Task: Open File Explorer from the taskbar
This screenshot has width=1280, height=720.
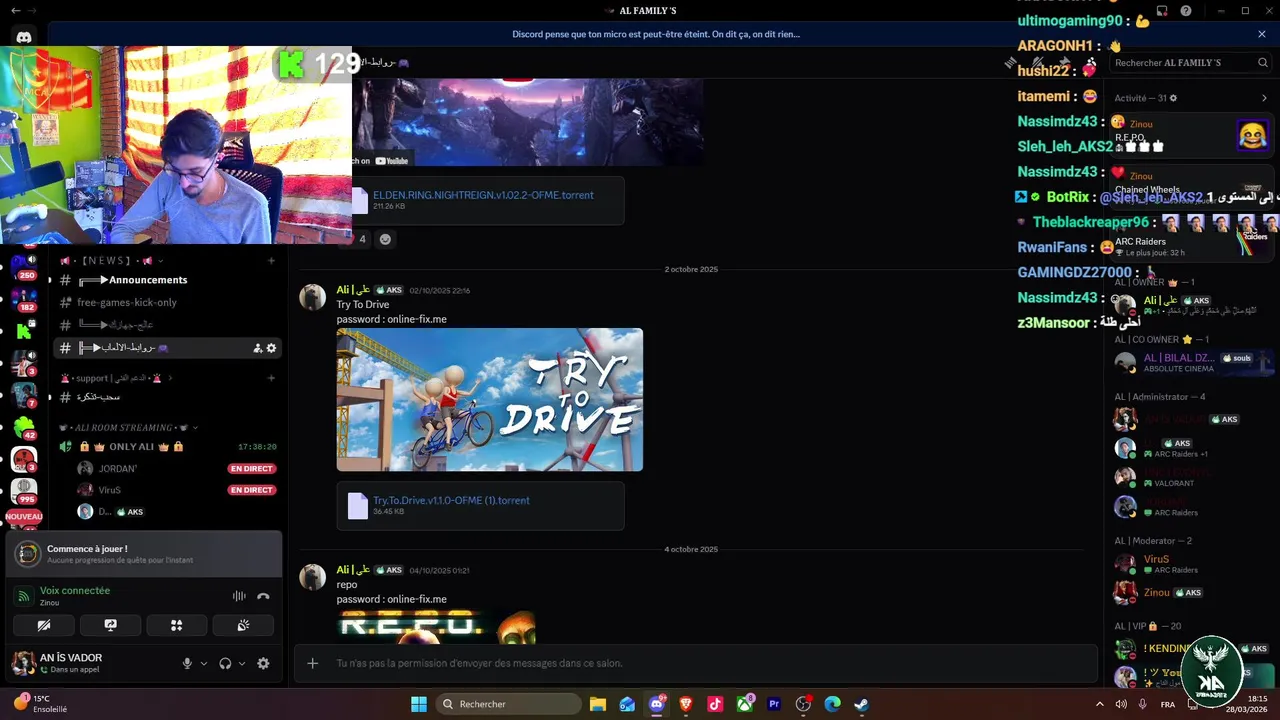Action: point(598,704)
